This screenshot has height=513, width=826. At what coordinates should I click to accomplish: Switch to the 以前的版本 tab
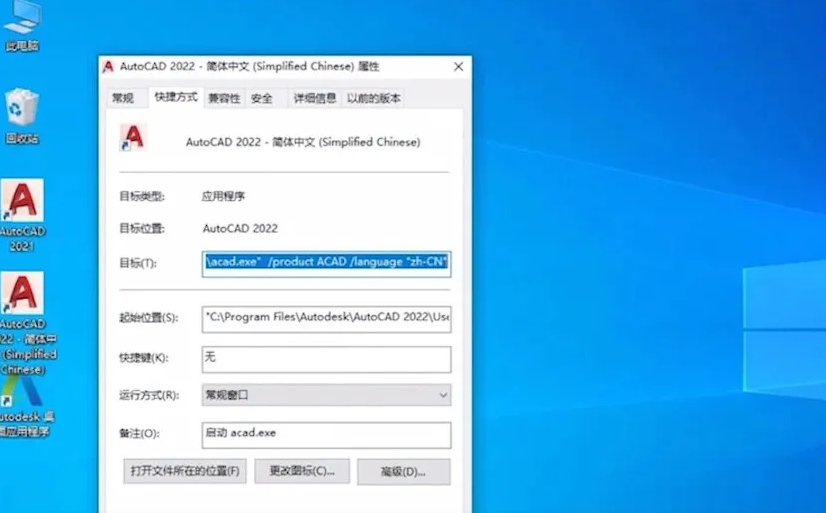click(373, 98)
